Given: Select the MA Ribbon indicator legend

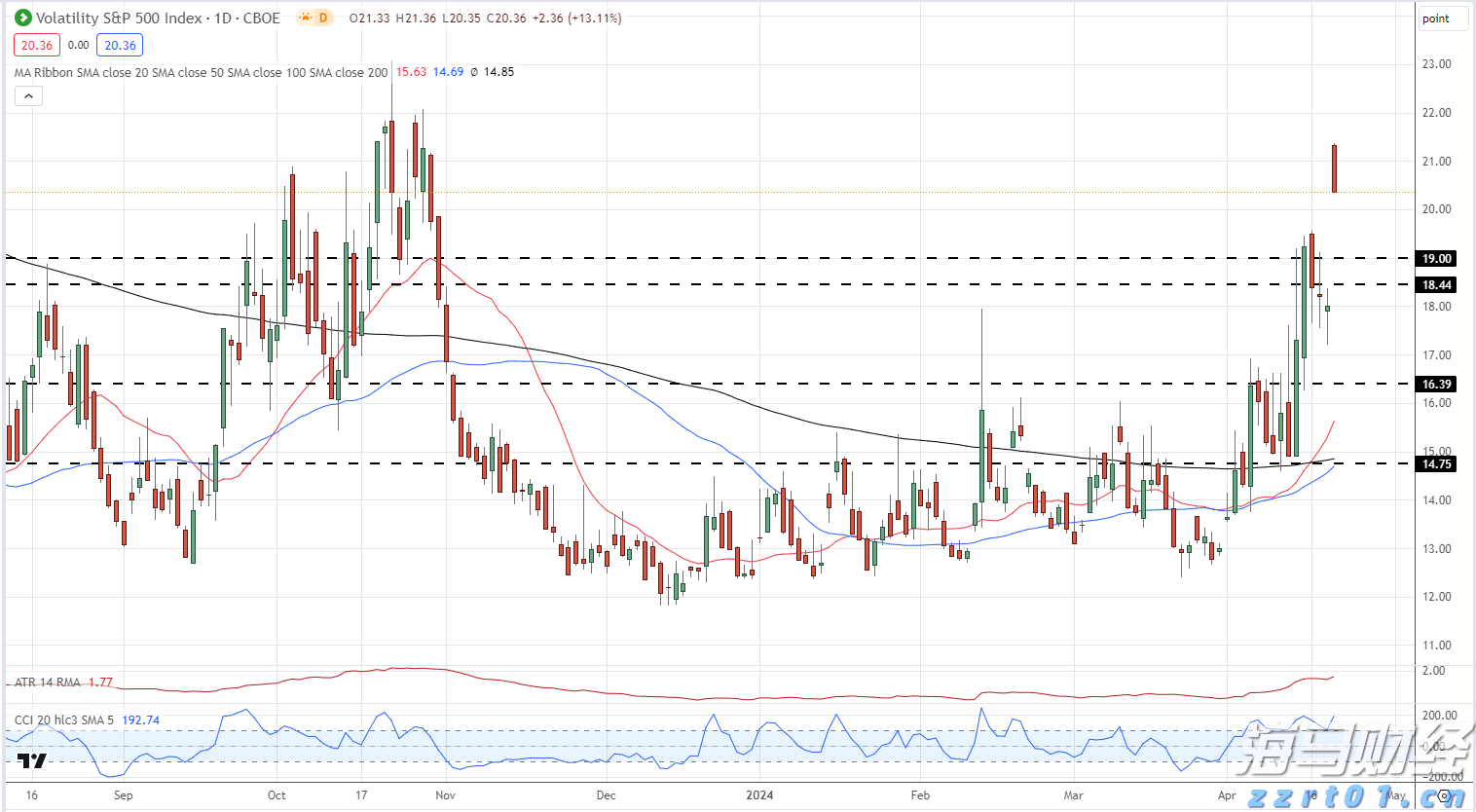Looking at the screenshot, I should pos(201,72).
